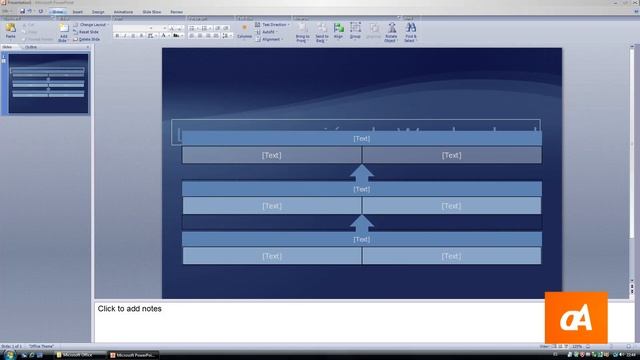Image resolution: width=640 pixels, height=360 pixels.
Task: Click the Decrease Indent icon
Action: (x=218, y=28)
